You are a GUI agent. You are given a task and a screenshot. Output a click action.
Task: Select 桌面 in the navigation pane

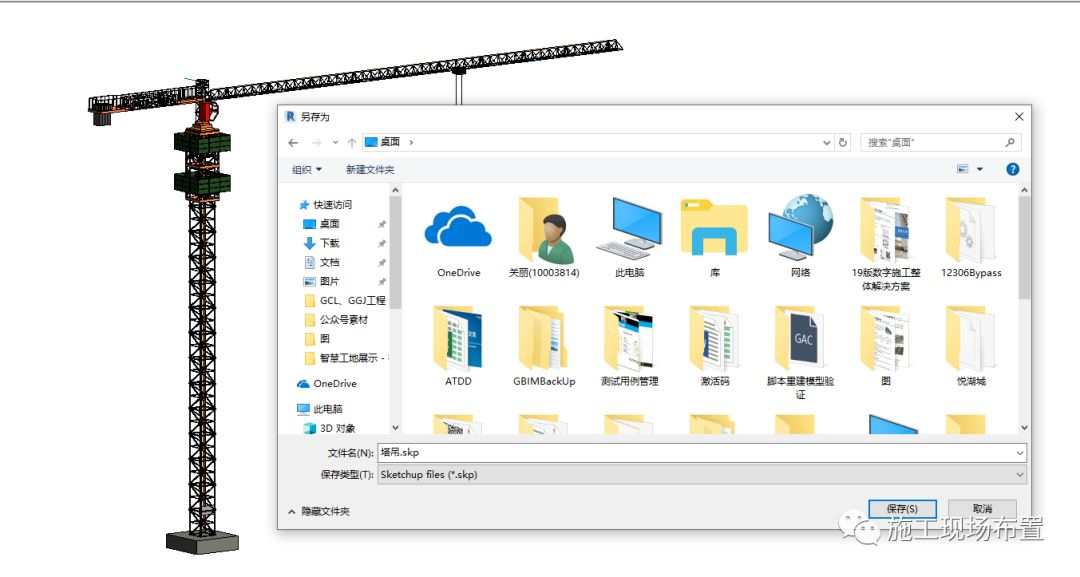[x=322, y=224]
